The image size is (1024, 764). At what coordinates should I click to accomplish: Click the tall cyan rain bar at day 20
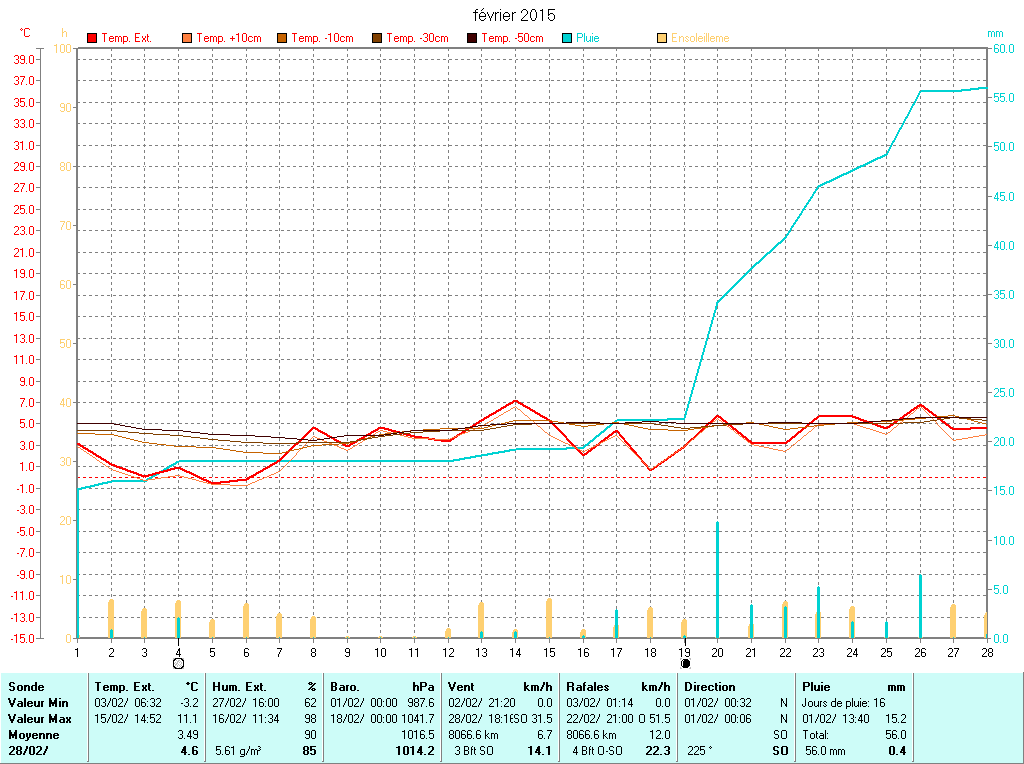coord(717,580)
